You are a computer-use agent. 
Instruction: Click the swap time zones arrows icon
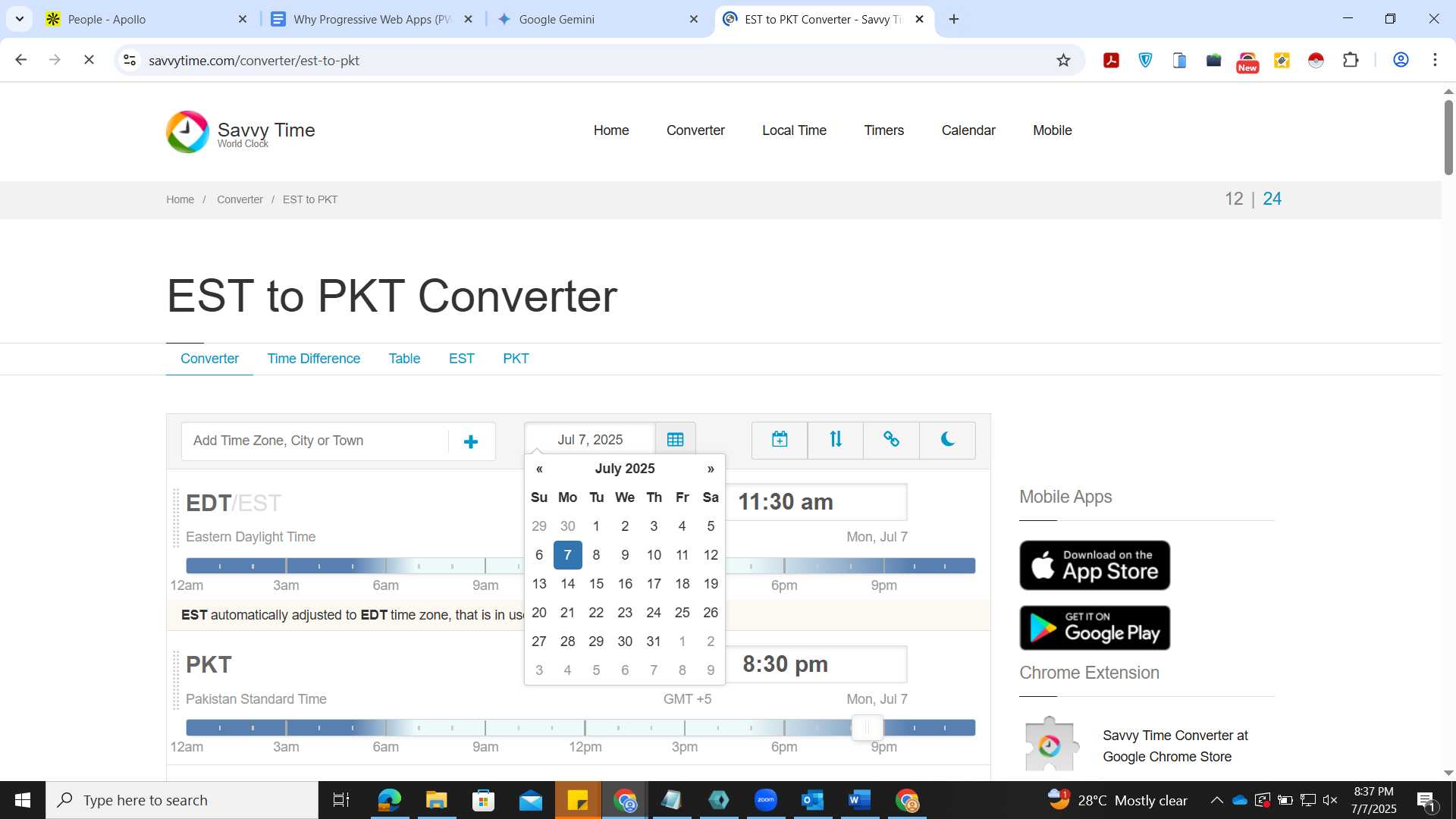point(836,440)
